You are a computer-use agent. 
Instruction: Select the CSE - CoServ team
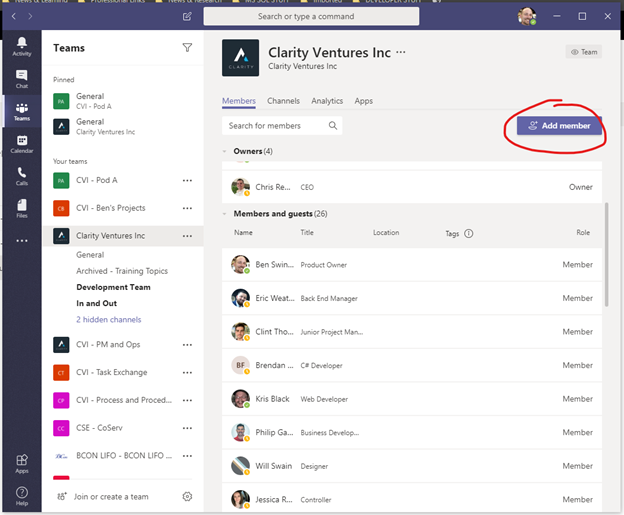99,428
